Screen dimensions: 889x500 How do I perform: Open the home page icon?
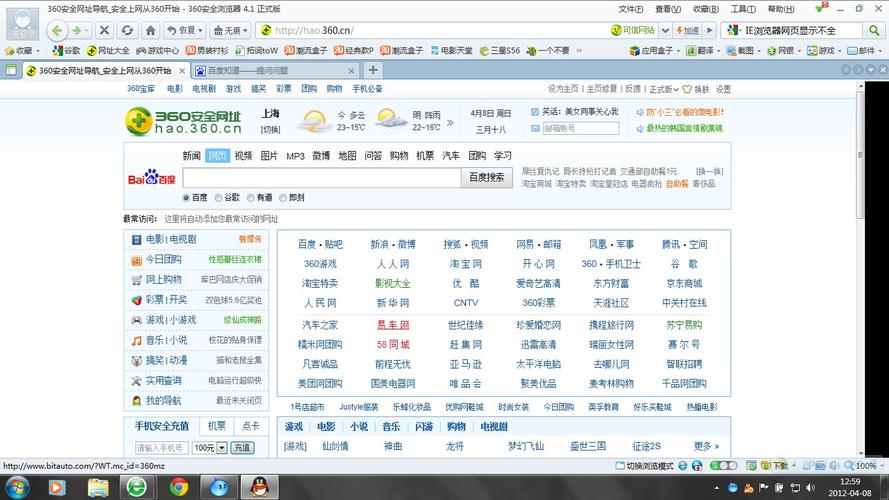[x=151, y=30]
